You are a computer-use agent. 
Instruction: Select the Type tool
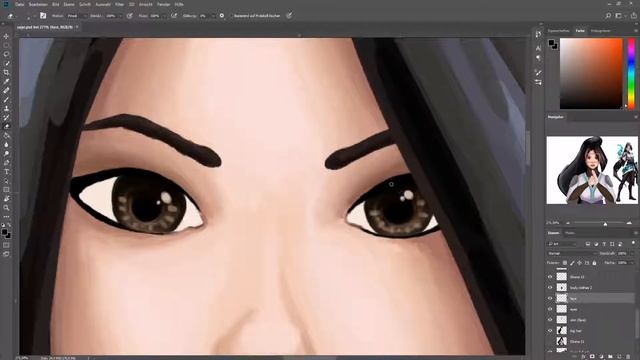[6, 171]
